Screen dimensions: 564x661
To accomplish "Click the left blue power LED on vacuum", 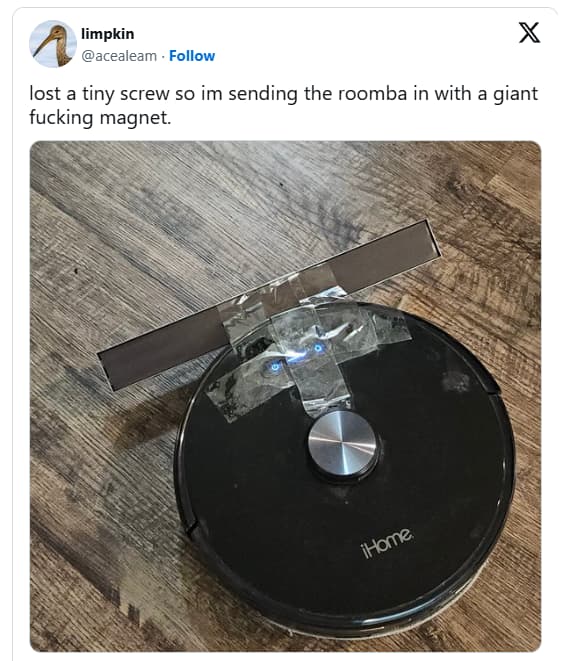I will 275,367.
